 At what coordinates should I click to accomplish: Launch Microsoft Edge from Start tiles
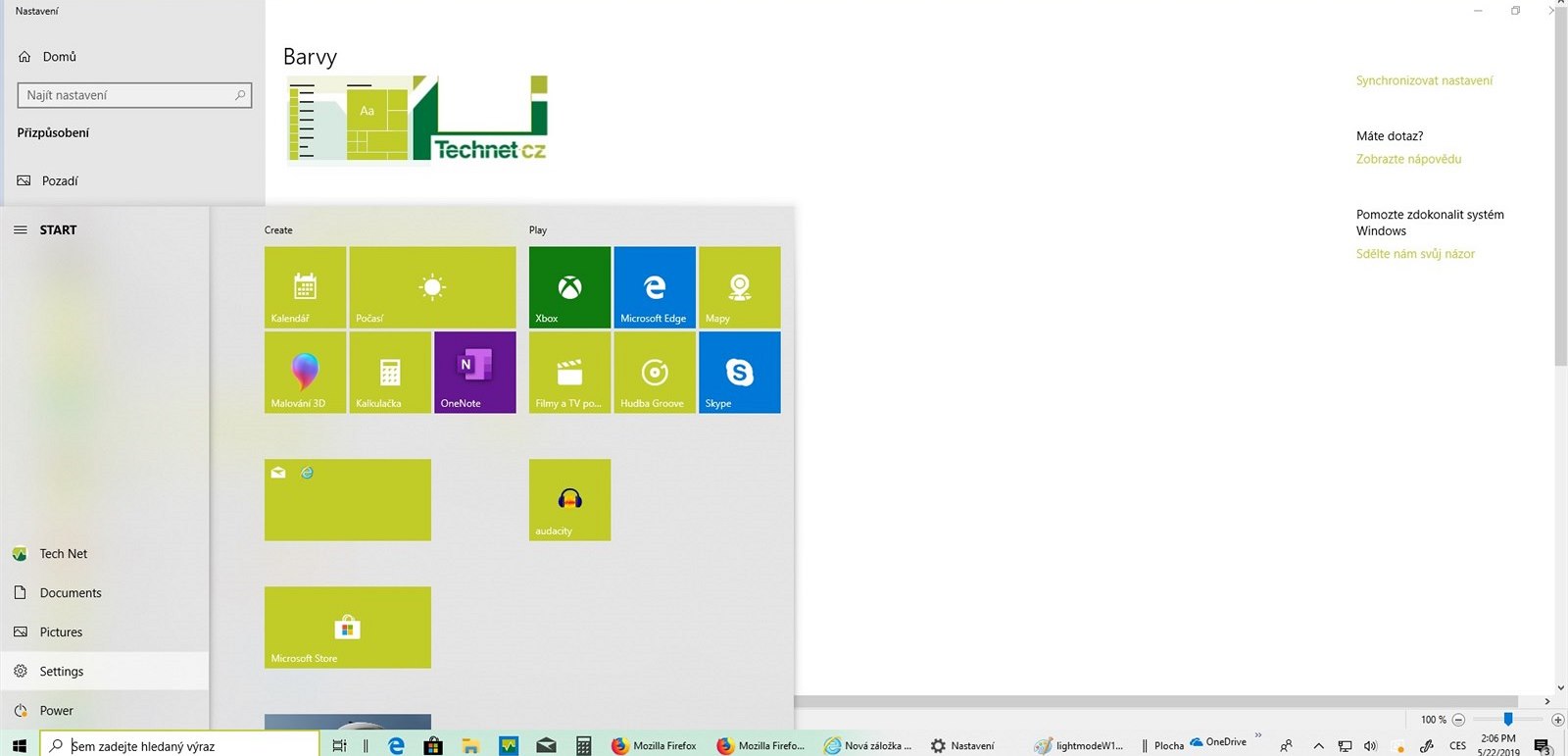tap(655, 287)
